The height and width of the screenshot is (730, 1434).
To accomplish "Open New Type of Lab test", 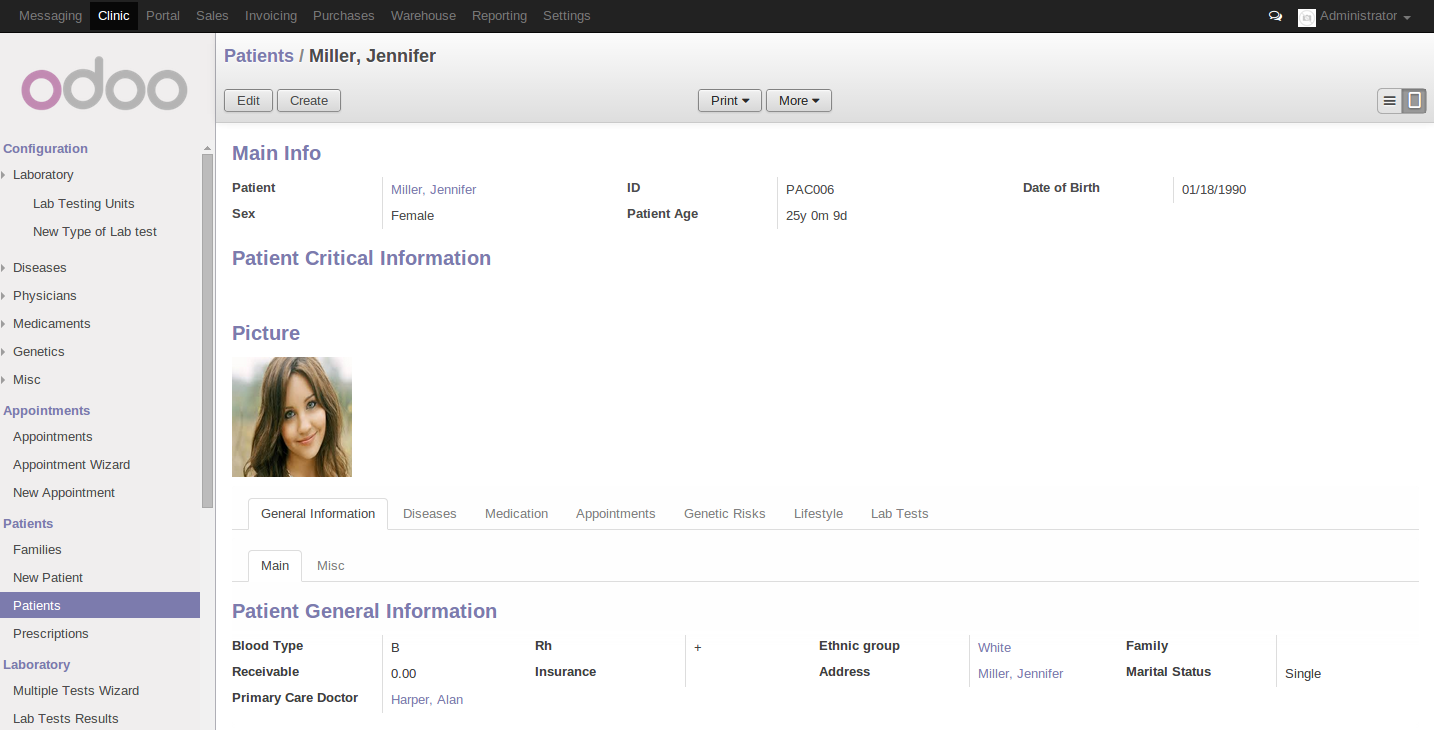I will click(95, 232).
